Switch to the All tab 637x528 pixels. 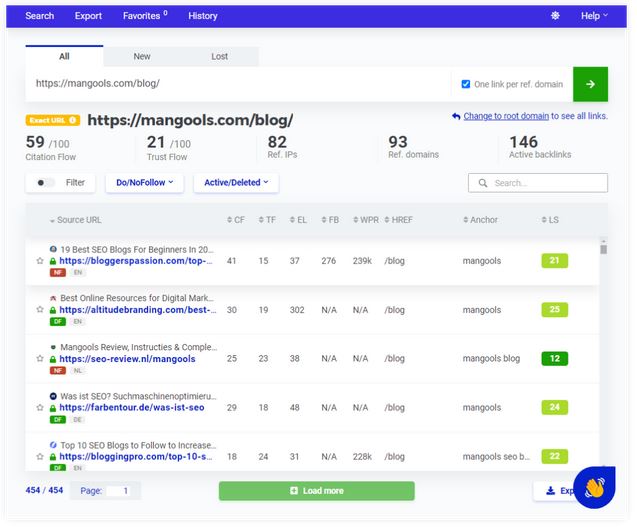click(64, 56)
